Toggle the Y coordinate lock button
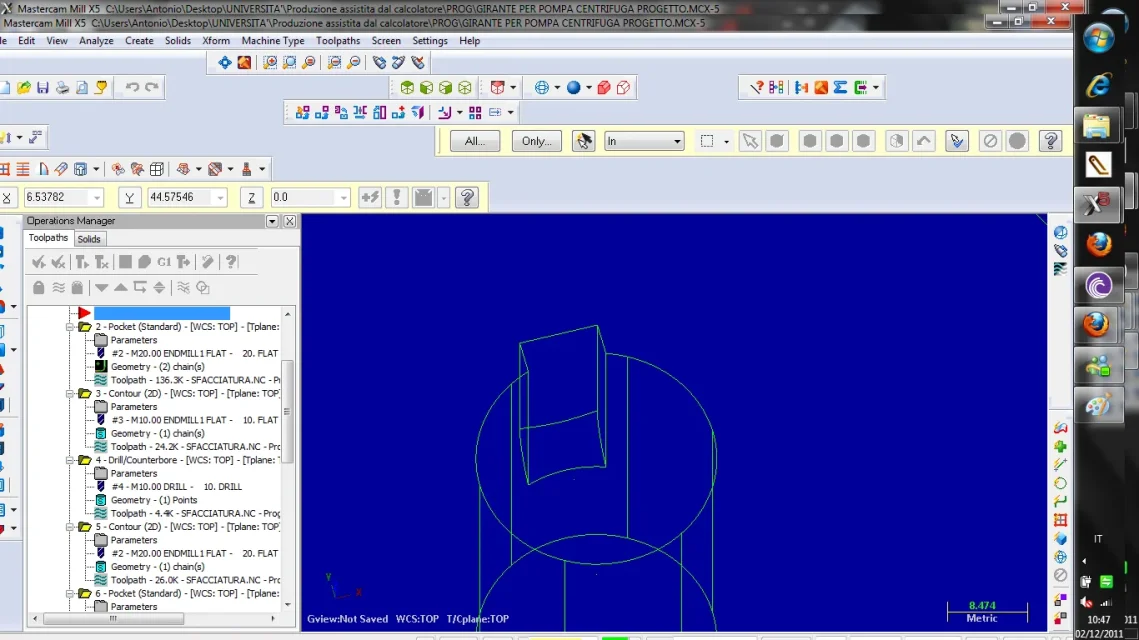Viewport: 1139px width, 640px height. click(x=129, y=198)
